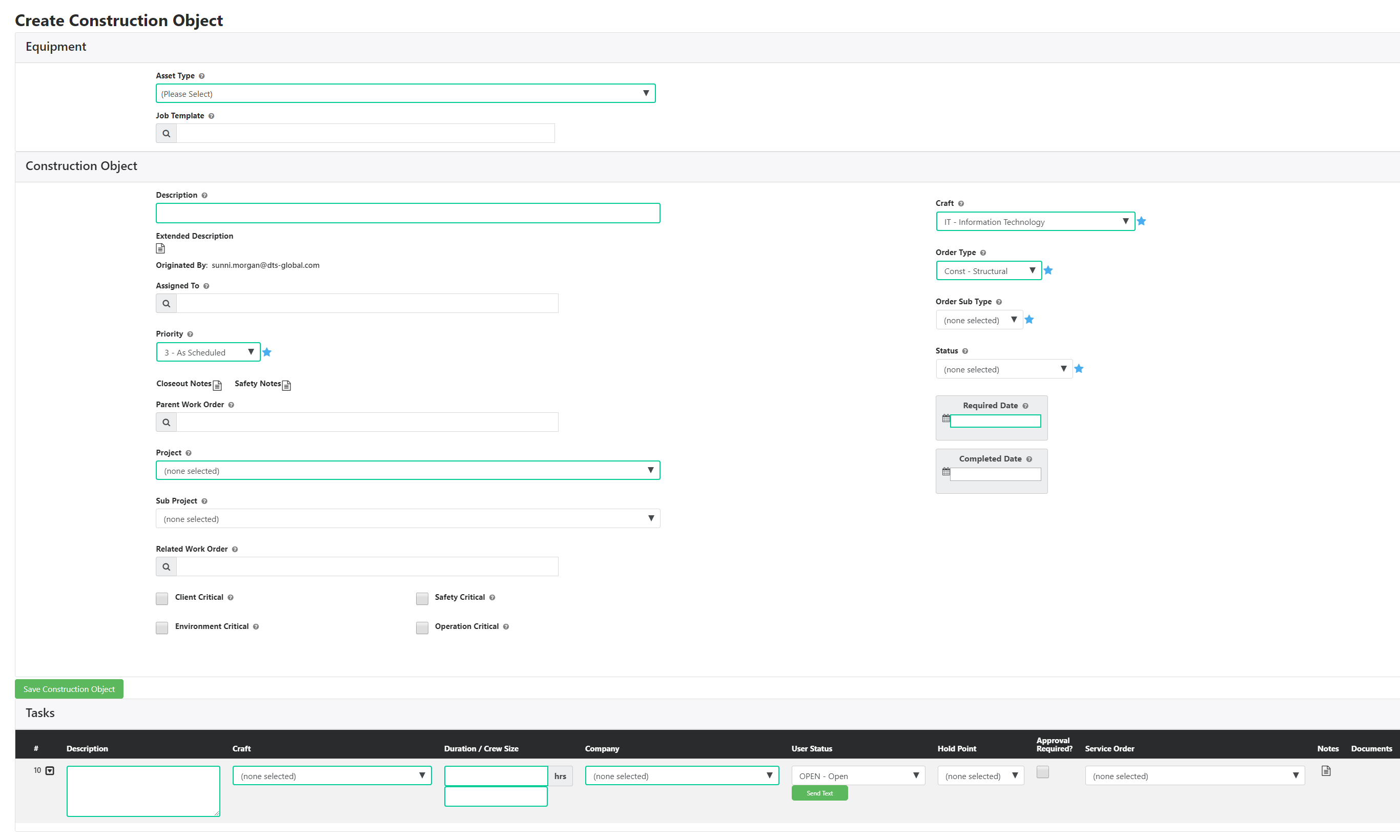The image size is (1400, 840).
Task: Click the Priority favorite star
Action: (x=267, y=352)
